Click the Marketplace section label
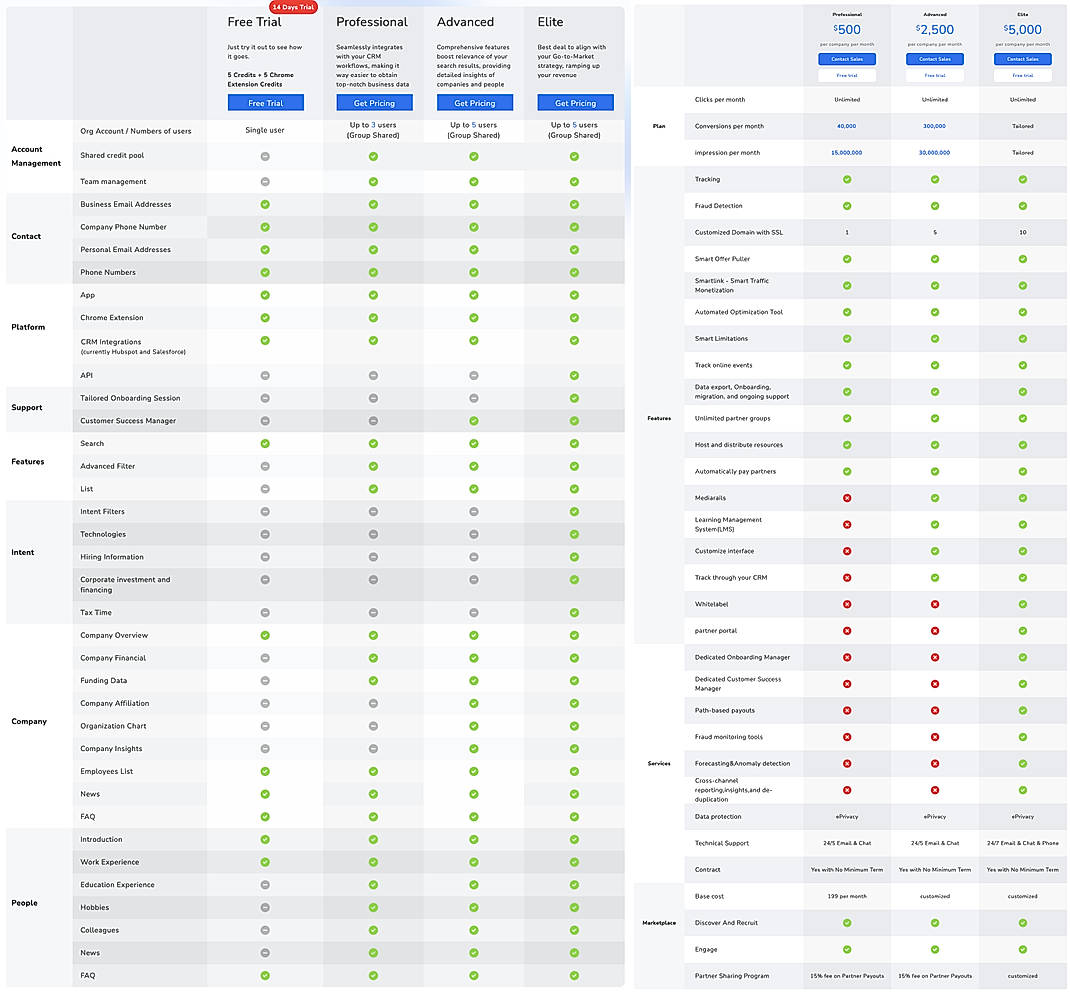1070x993 pixels. pyautogui.click(x=659, y=923)
